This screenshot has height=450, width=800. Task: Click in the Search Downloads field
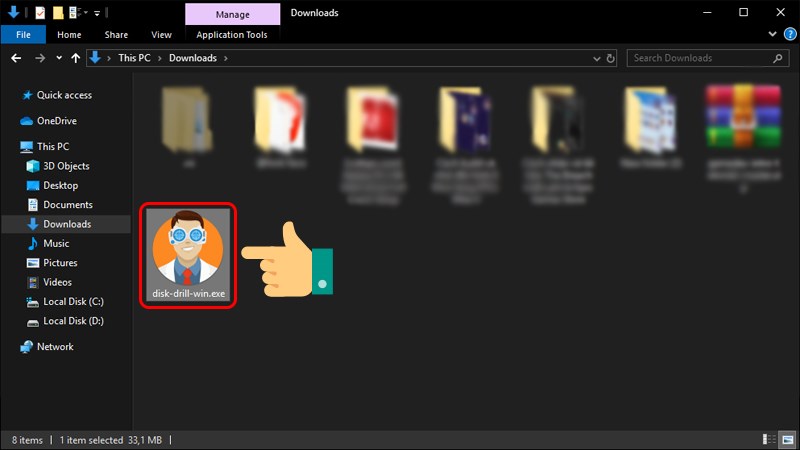pyautogui.click(x=705, y=58)
